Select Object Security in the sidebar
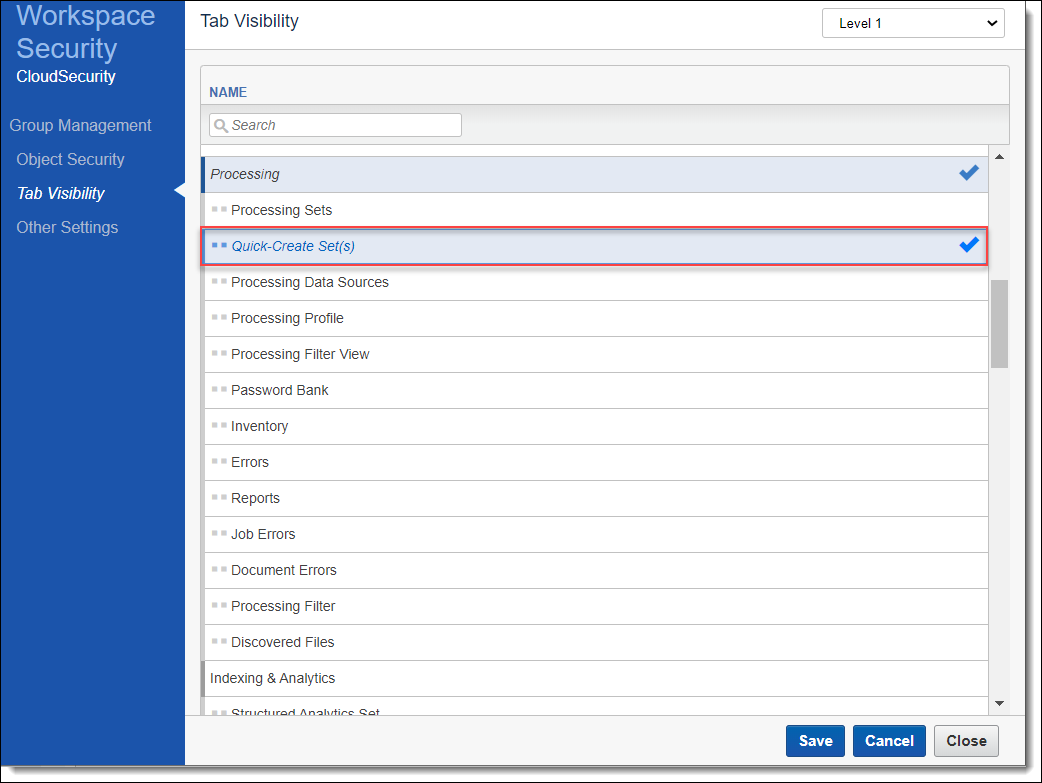Screen dimensions: 1042x783 pos(70,159)
